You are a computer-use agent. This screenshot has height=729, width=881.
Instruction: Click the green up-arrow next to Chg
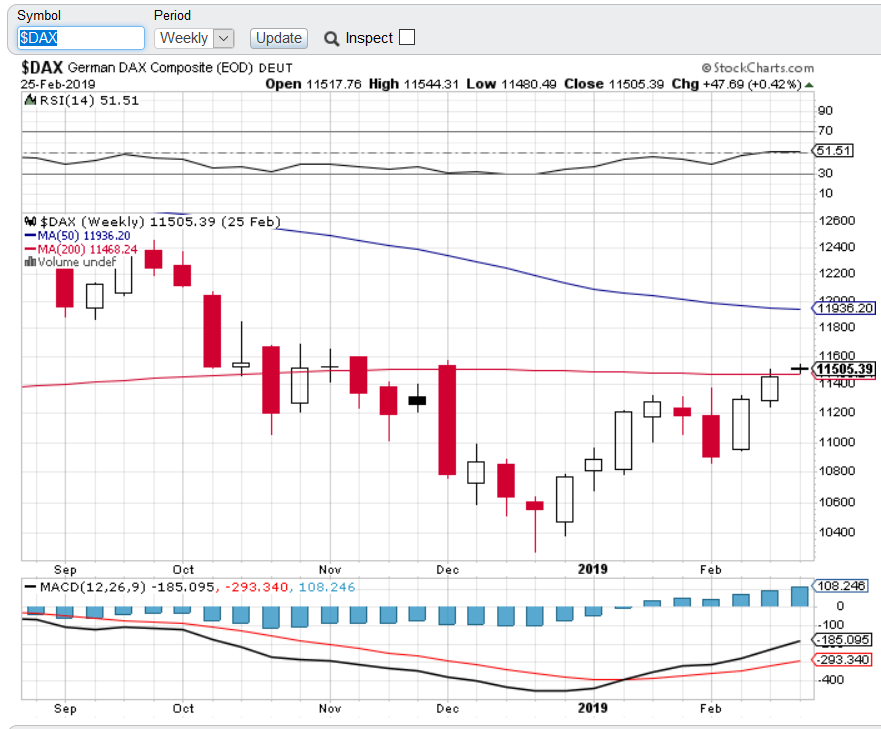click(x=809, y=84)
